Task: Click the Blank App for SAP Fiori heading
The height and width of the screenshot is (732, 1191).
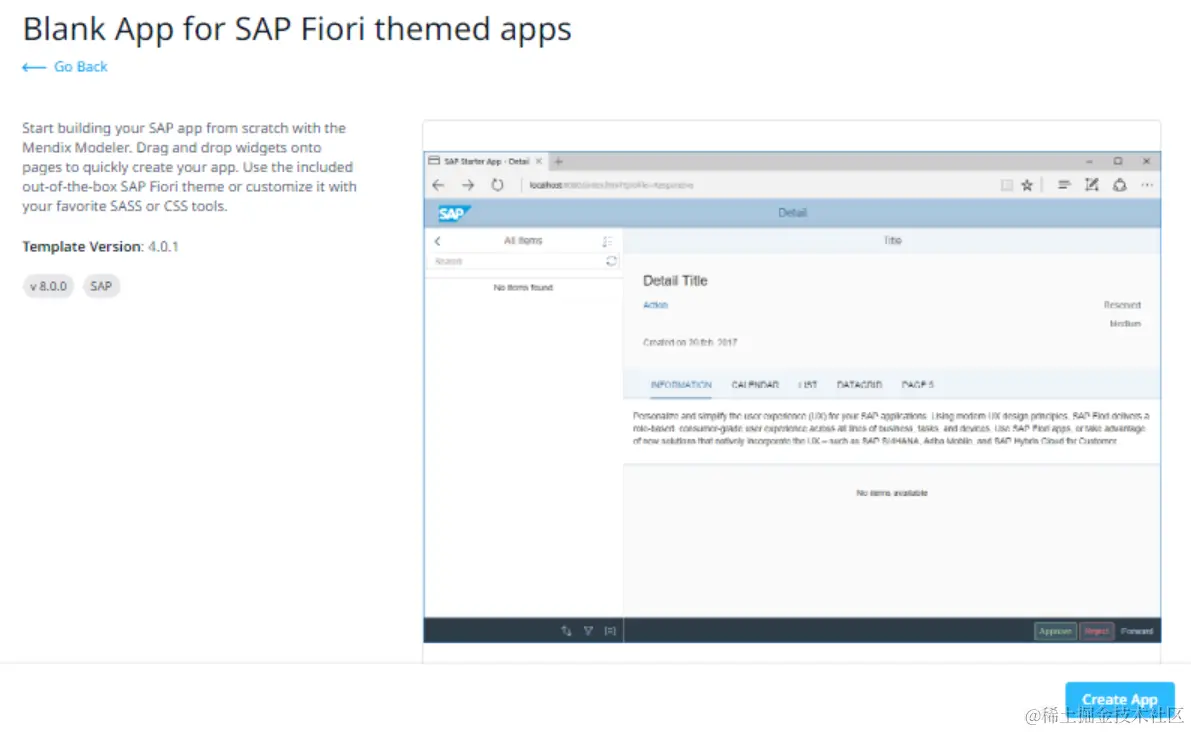Action: tap(297, 30)
